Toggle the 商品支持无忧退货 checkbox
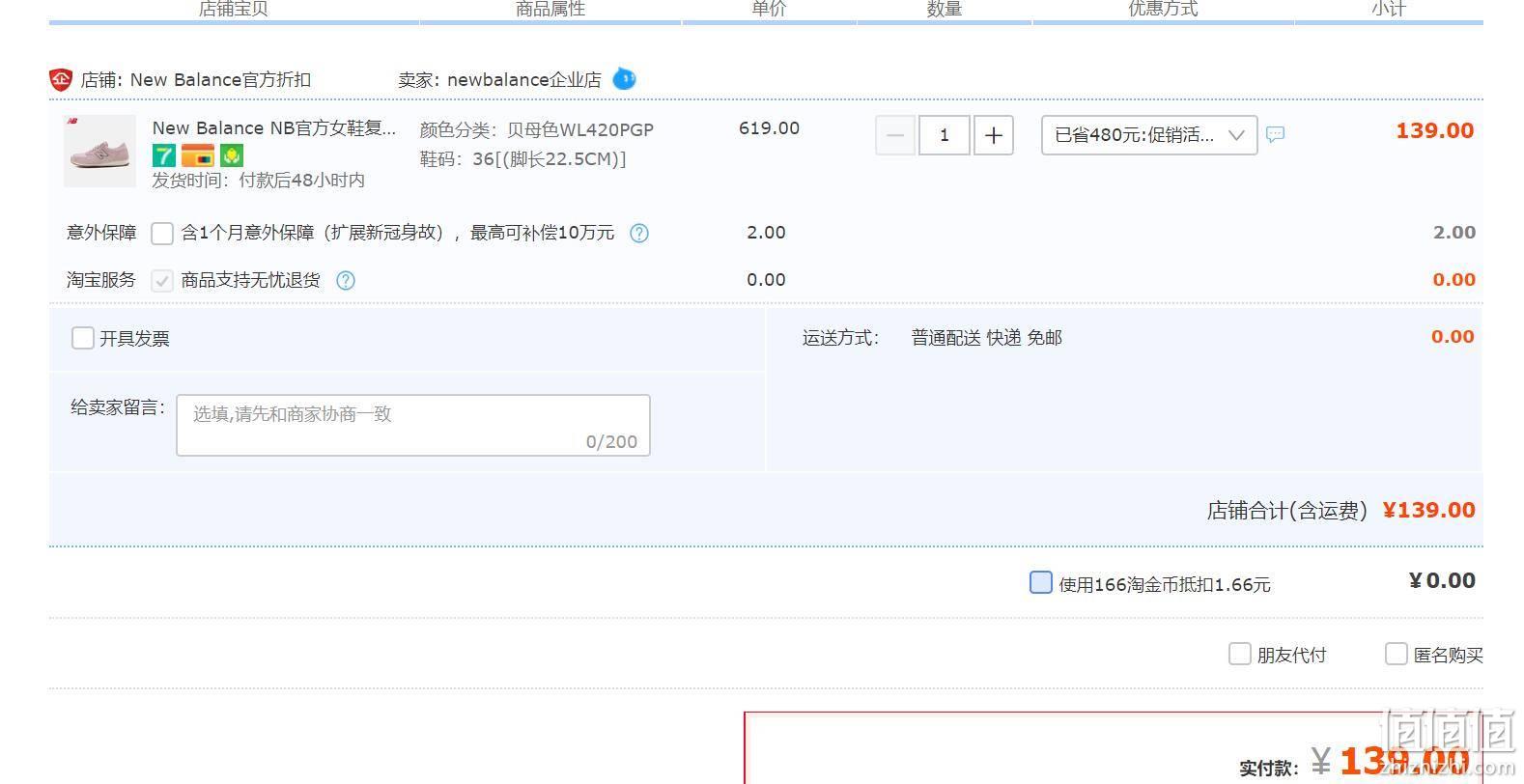1524x784 pixels. tap(162, 280)
